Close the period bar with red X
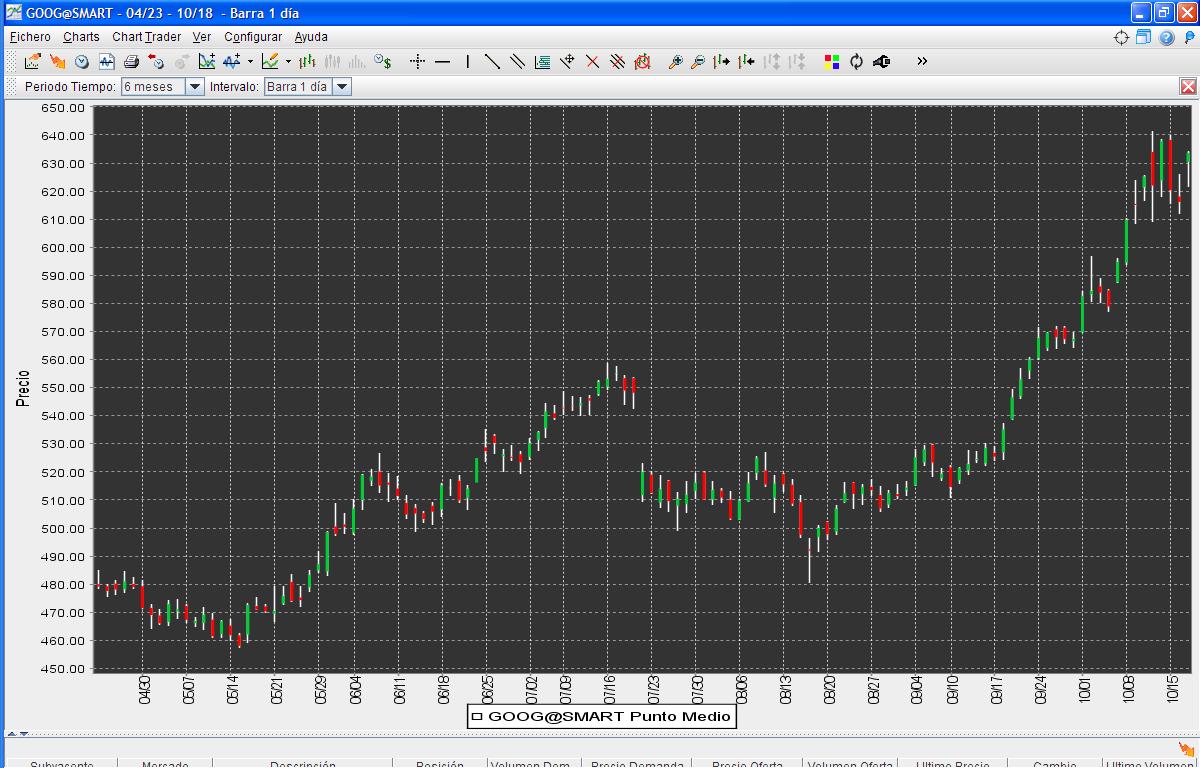Screen dimensions: 1200x768 [x=1188, y=87]
